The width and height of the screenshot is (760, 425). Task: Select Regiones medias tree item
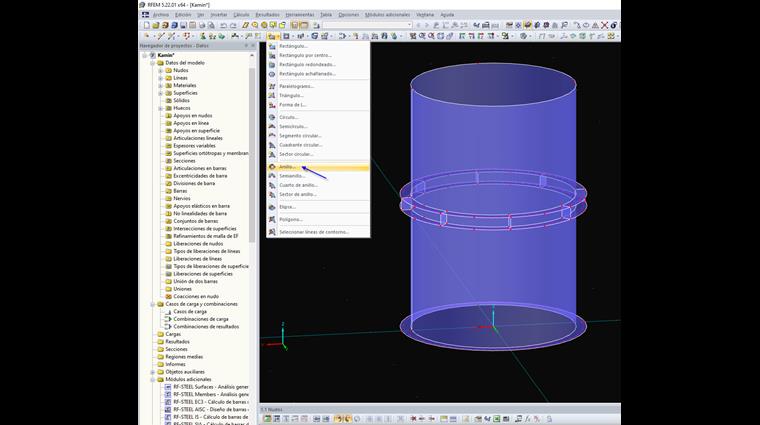coord(184,357)
